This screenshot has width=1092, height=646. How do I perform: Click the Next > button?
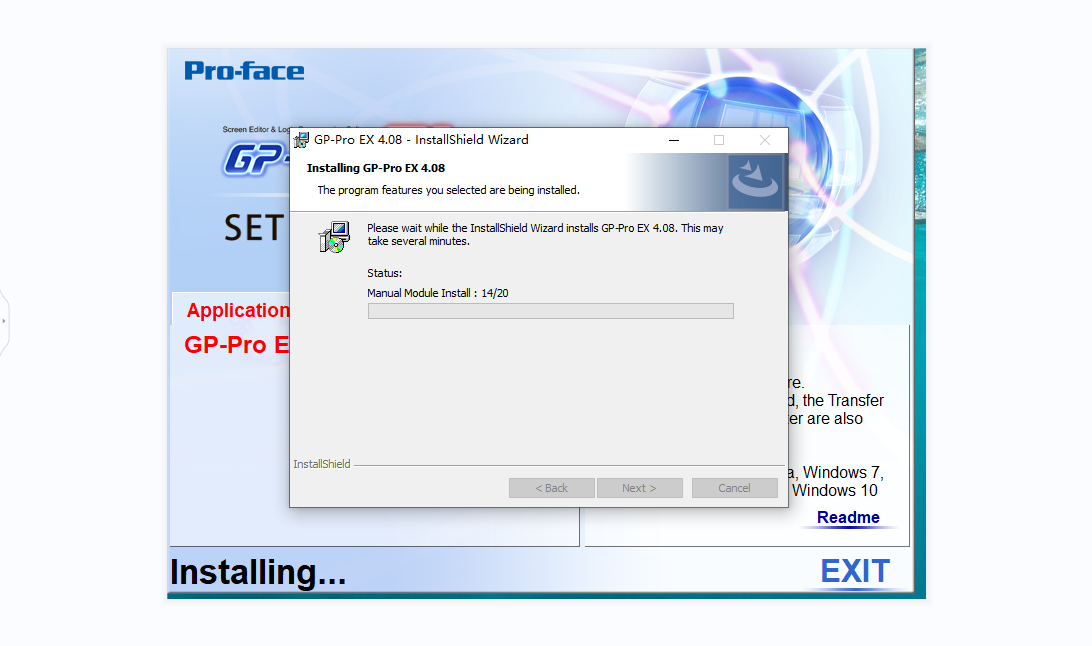point(639,488)
